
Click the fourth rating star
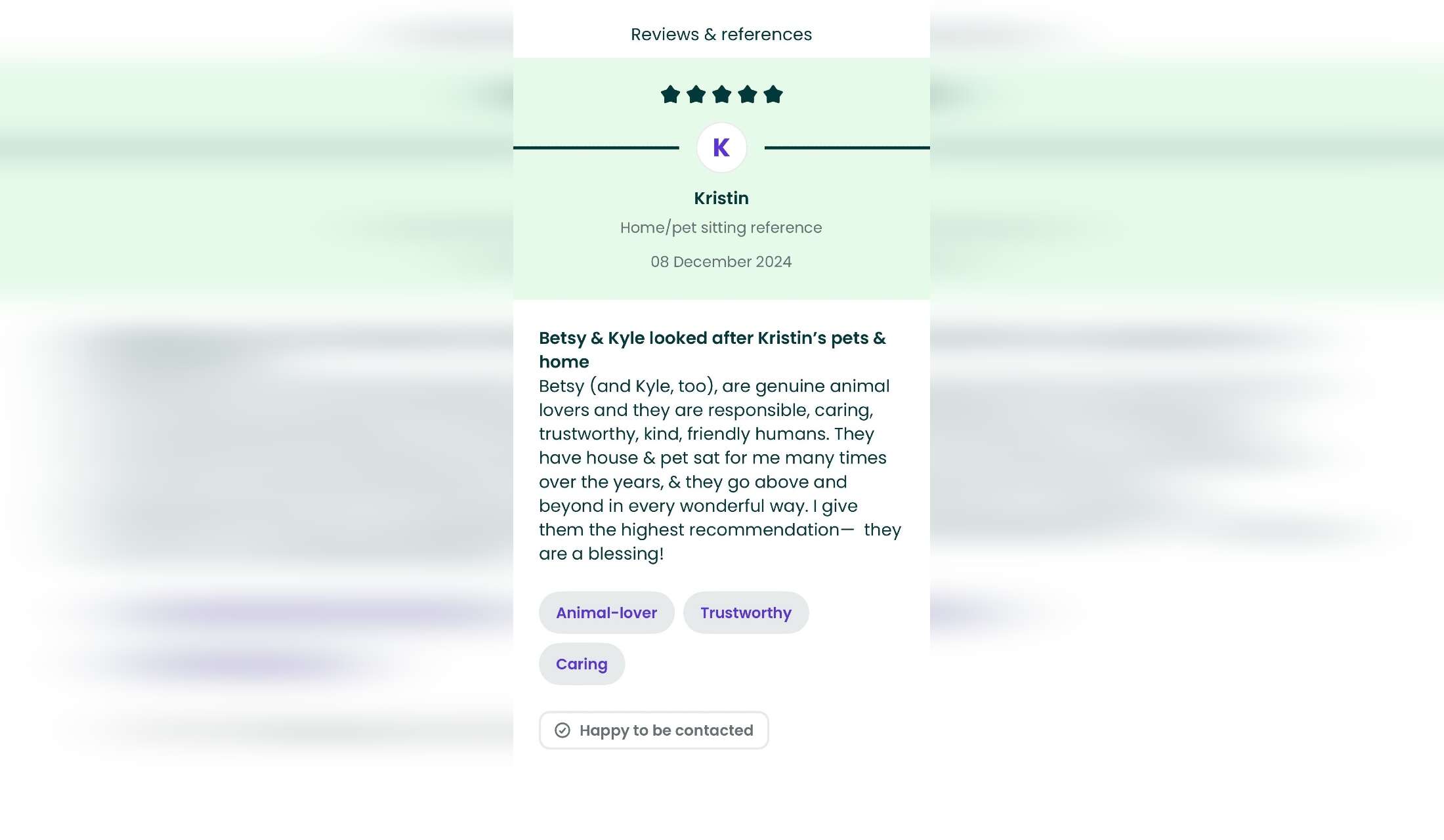point(748,94)
